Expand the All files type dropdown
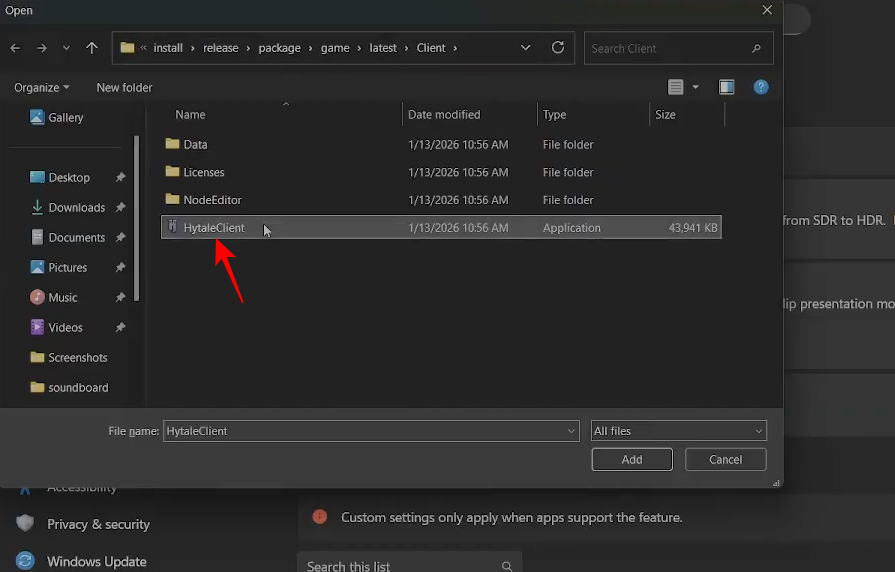Image resolution: width=895 pixels, height=572 pixels. coord(678,431)
